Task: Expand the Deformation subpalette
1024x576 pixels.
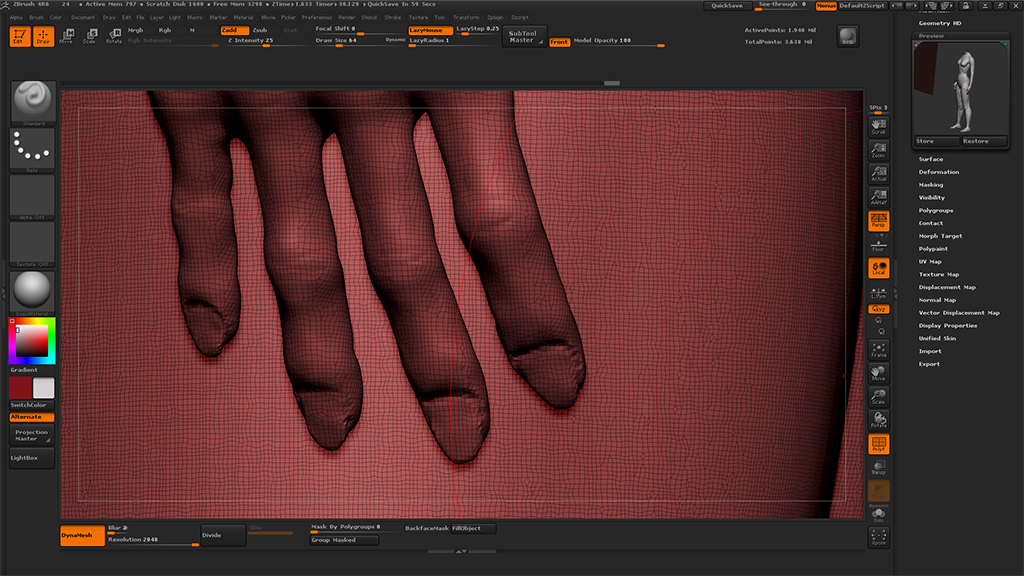Action: pyautogui.click(x=939, y=172)
